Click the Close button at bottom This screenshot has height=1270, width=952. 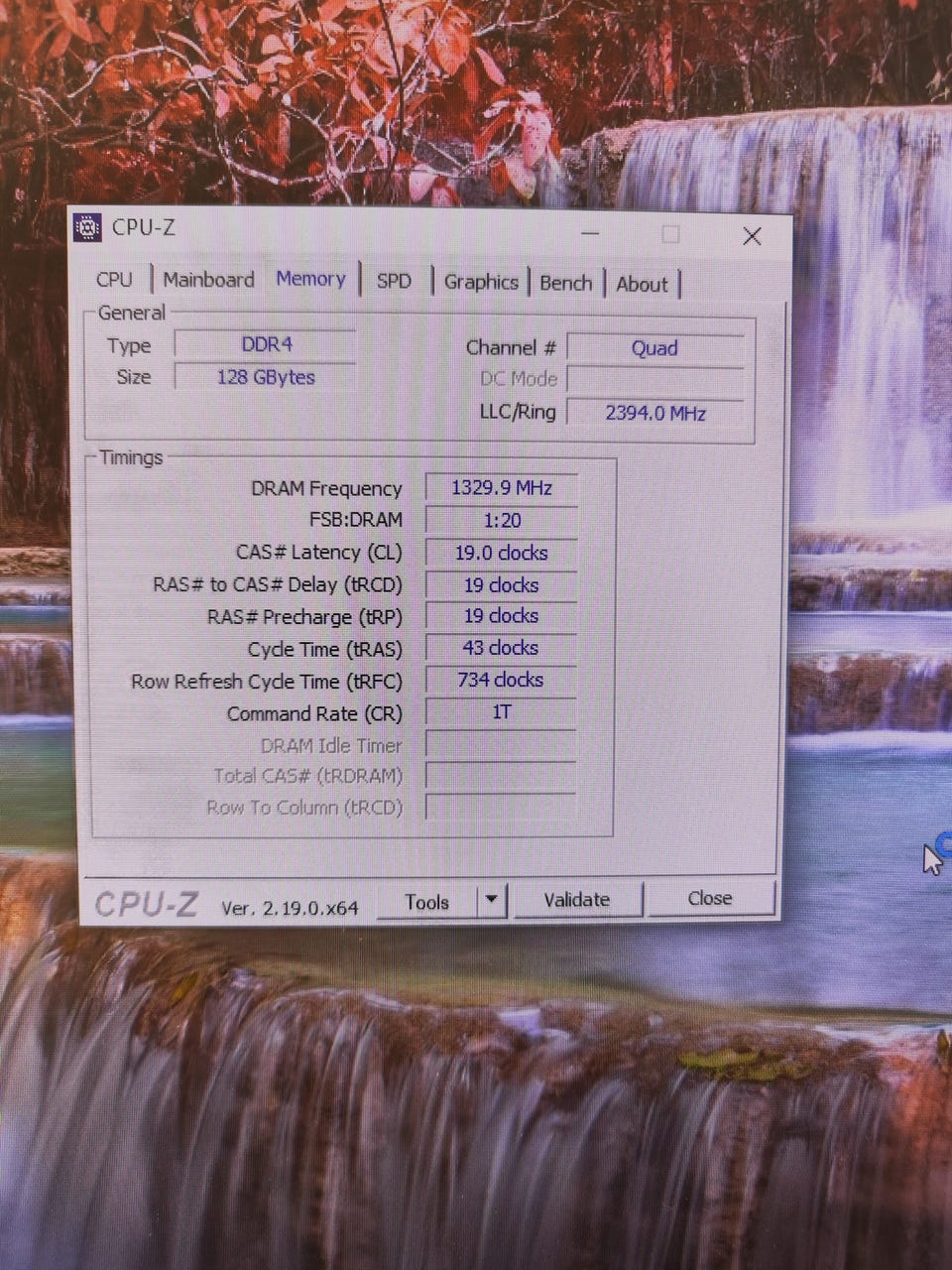(x=710, y=898)
